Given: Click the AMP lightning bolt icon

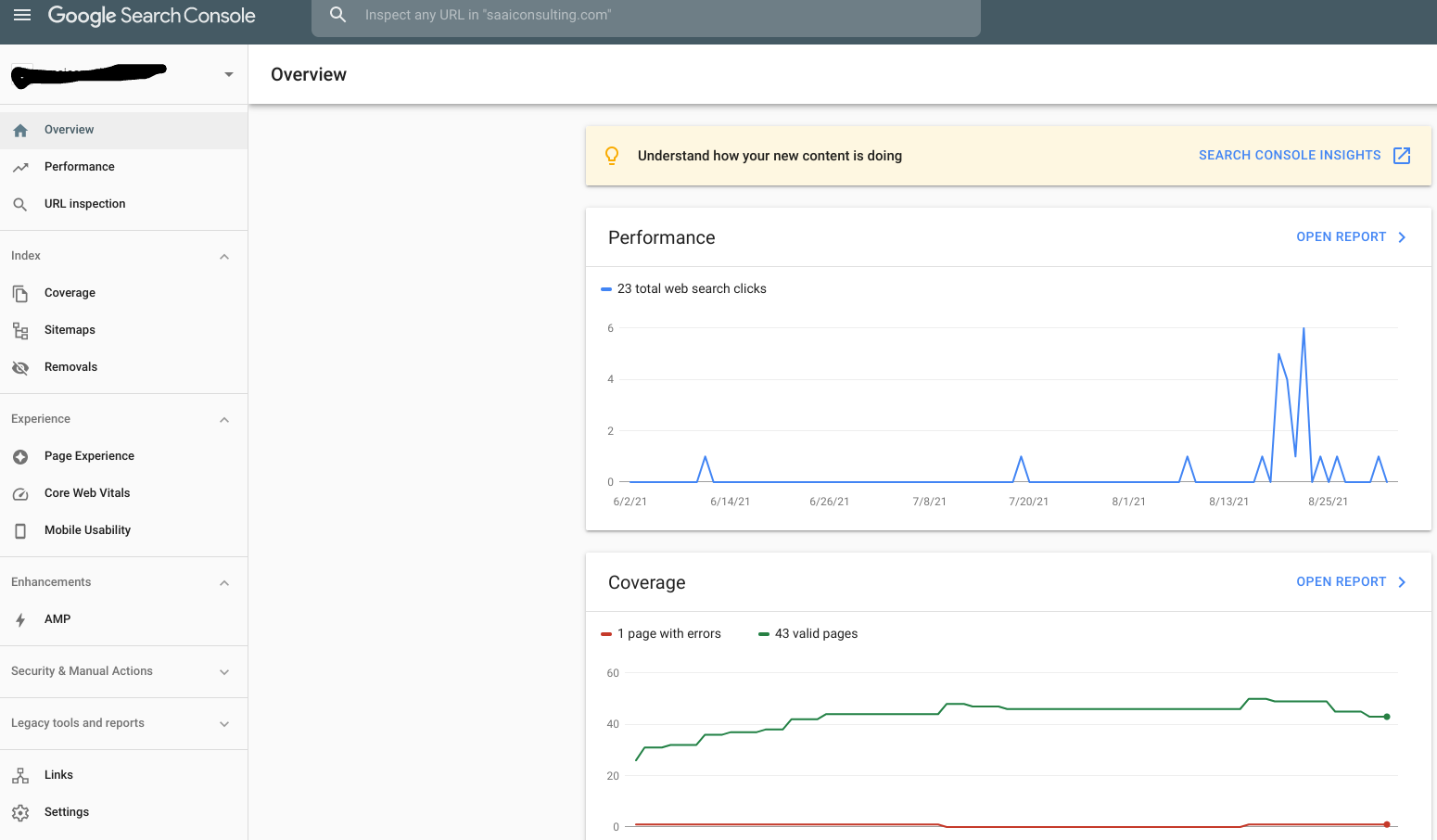Looking at the screenshot, I should tap(20, 620).
